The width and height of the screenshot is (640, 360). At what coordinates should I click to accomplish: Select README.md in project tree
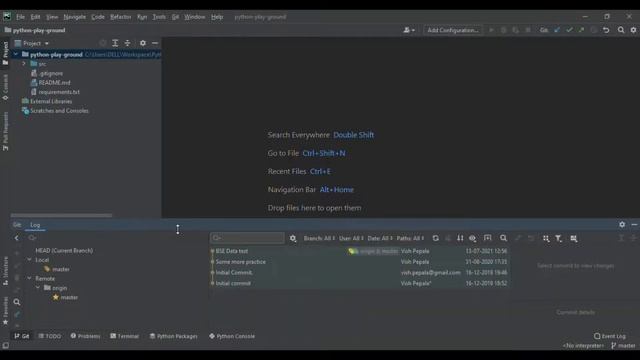(x=54, y=82)
